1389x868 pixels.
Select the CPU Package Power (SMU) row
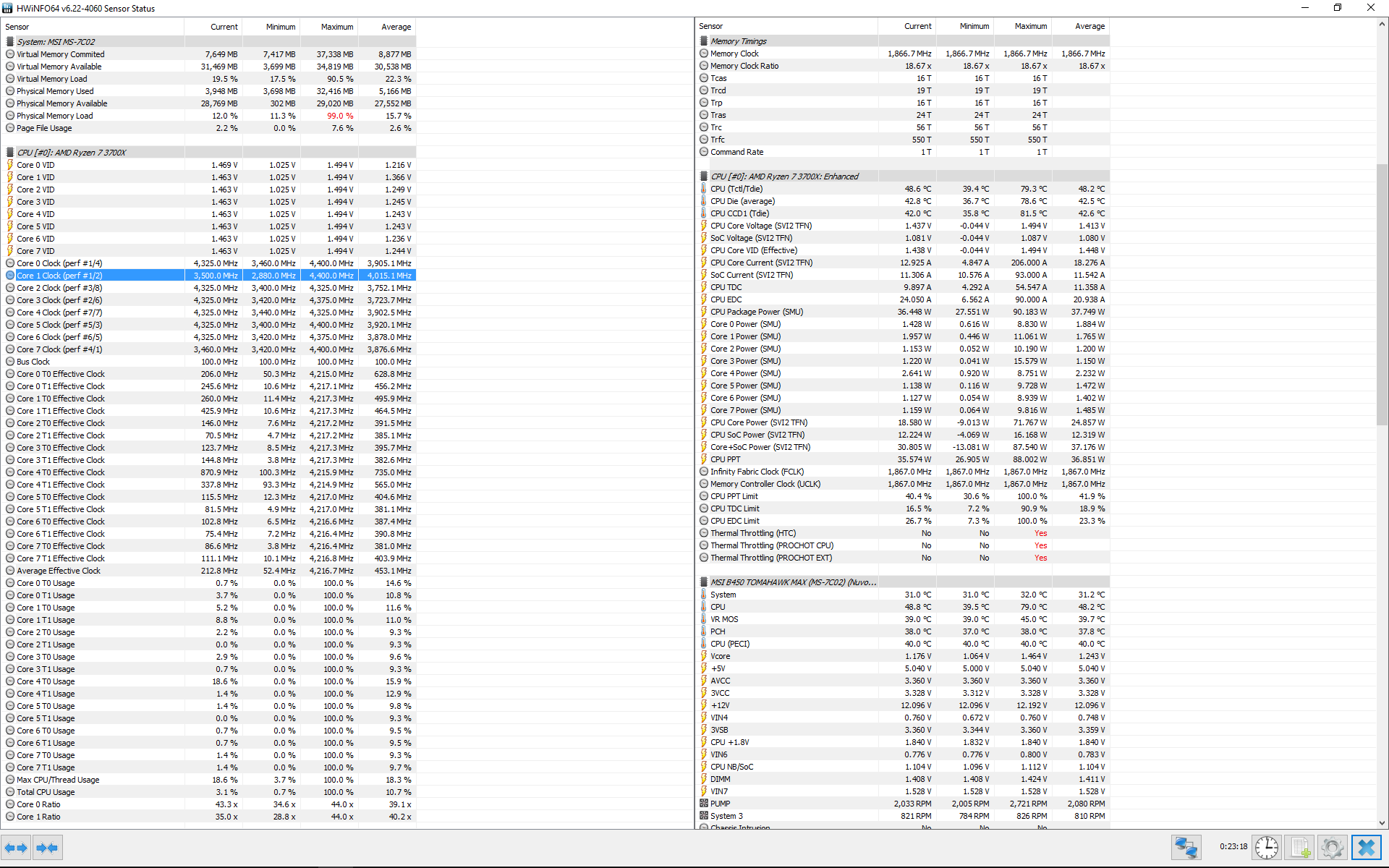[756, 312]
